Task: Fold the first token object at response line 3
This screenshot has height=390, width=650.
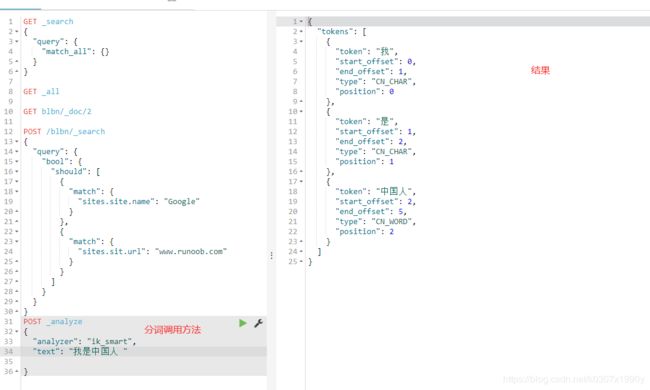Action: click(x=301, y=41)
